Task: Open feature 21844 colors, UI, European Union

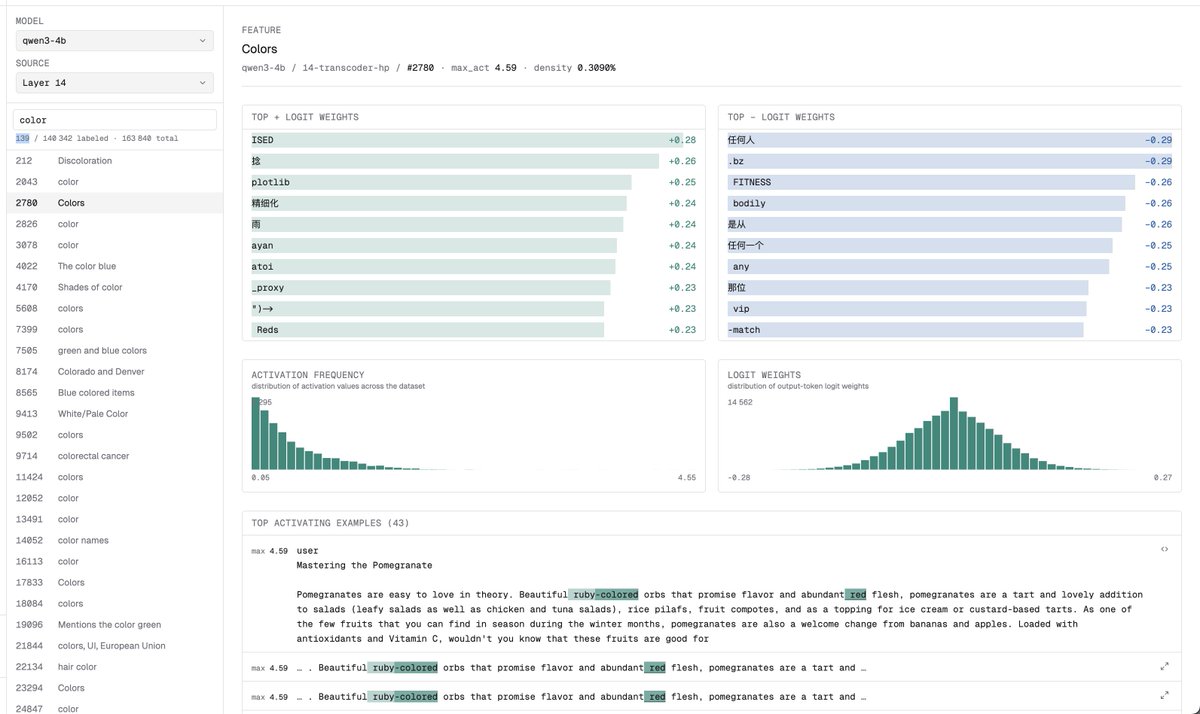Action: coord(114,646)
